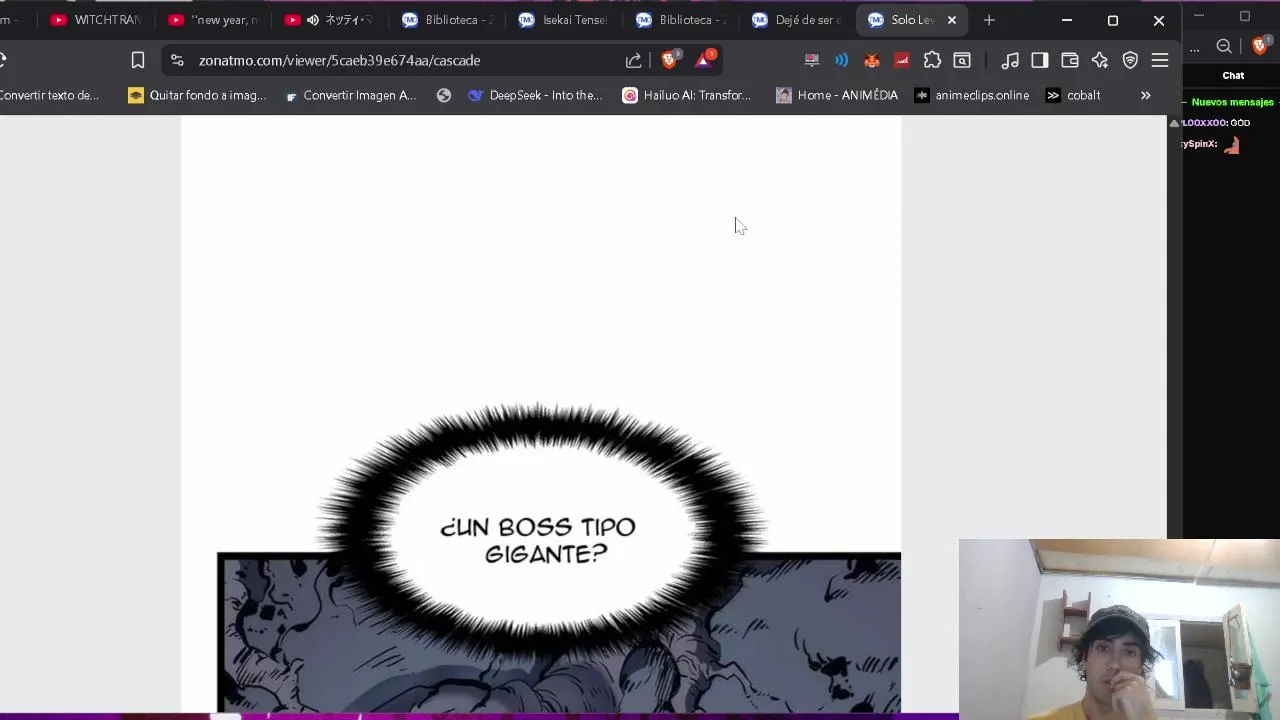
Task: Open the cobalt bookmark
Action: click(1073, 95)
